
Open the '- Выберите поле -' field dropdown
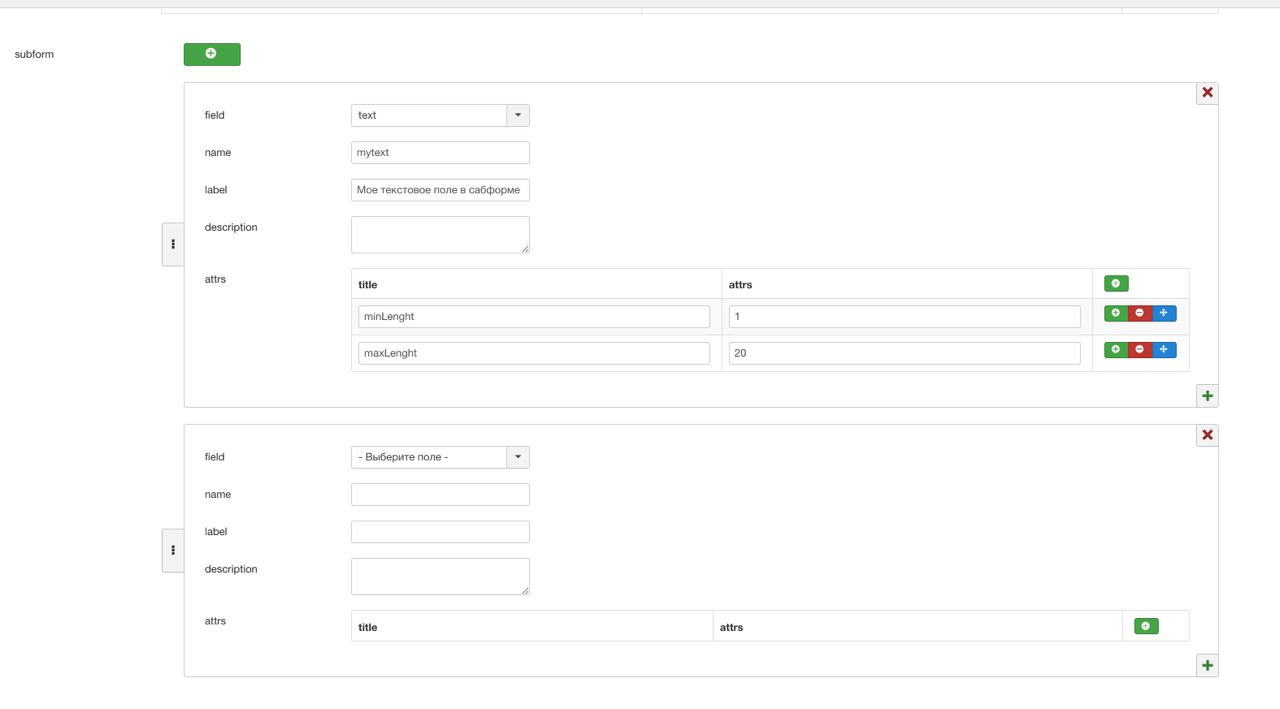(x=440, y=457)
